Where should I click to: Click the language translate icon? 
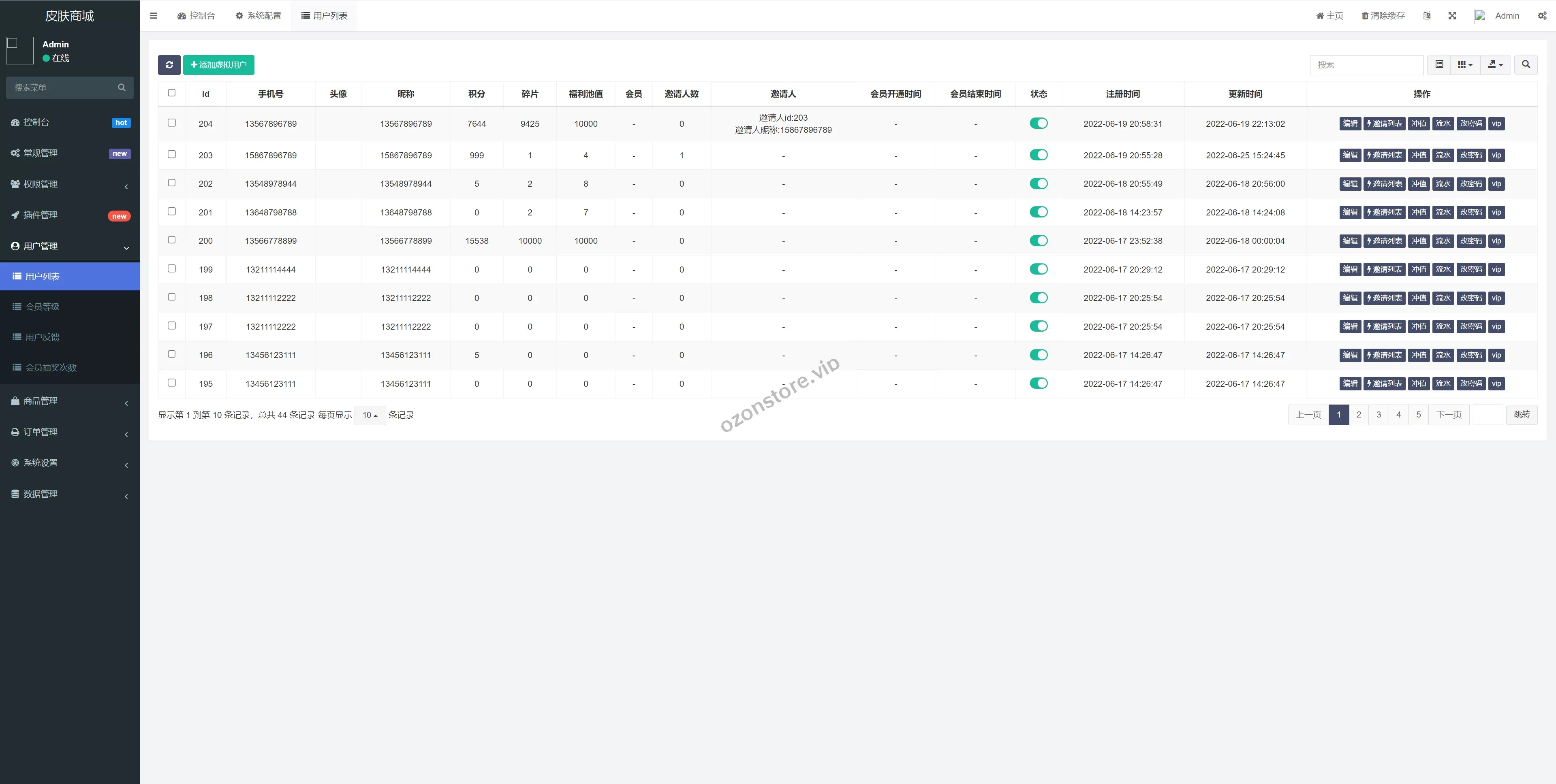[1427, 16]
